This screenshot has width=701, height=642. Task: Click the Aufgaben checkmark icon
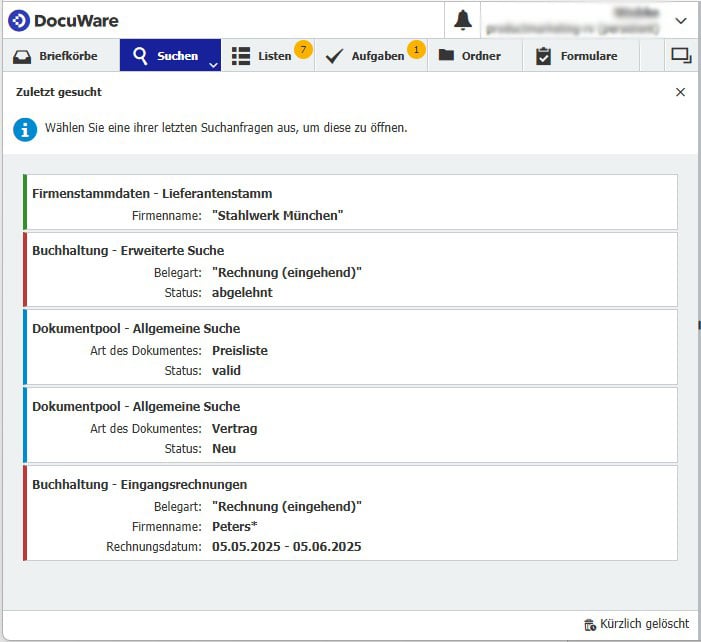pos(334,56)
